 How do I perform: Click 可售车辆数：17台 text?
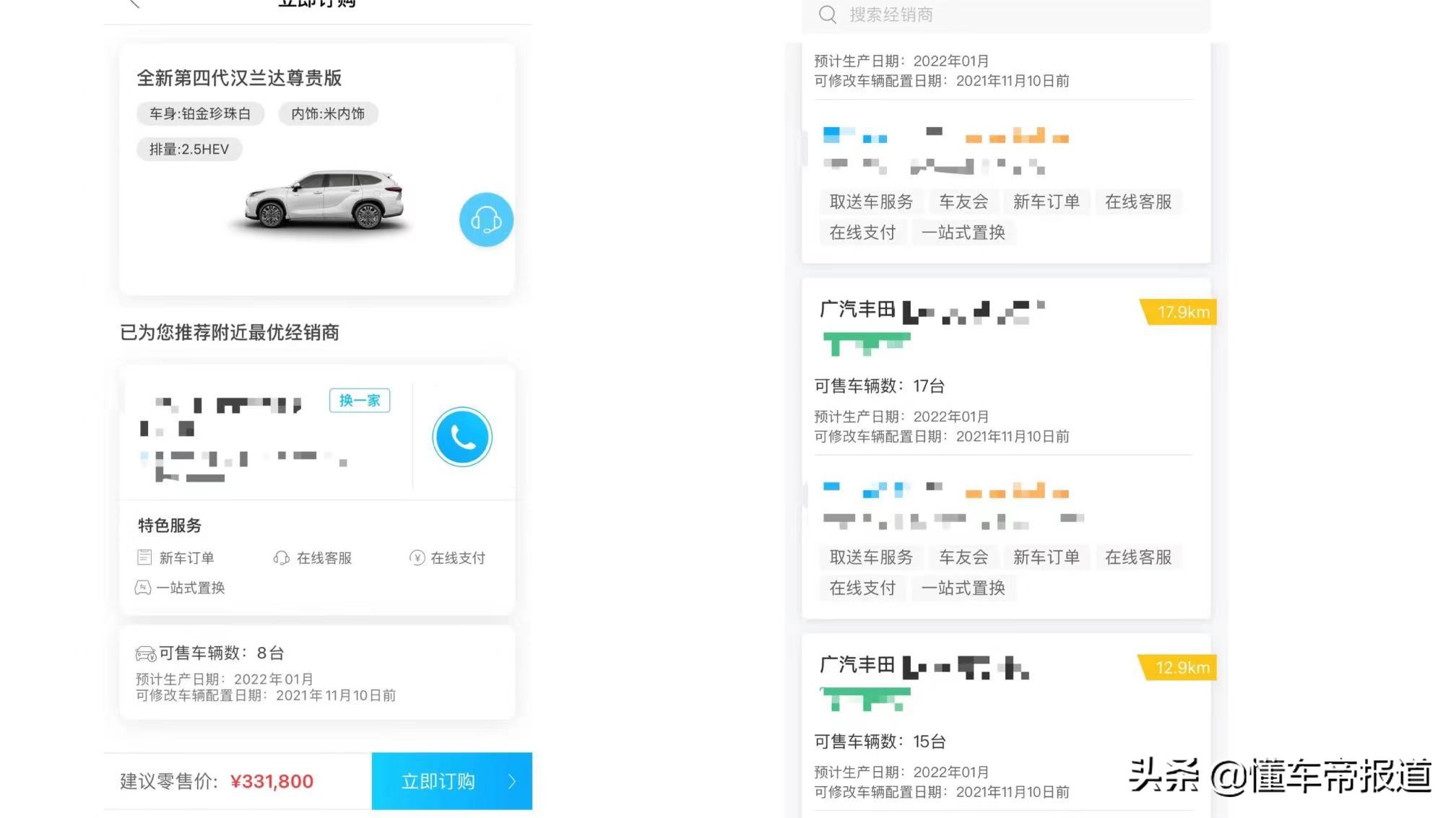[880, 386]
